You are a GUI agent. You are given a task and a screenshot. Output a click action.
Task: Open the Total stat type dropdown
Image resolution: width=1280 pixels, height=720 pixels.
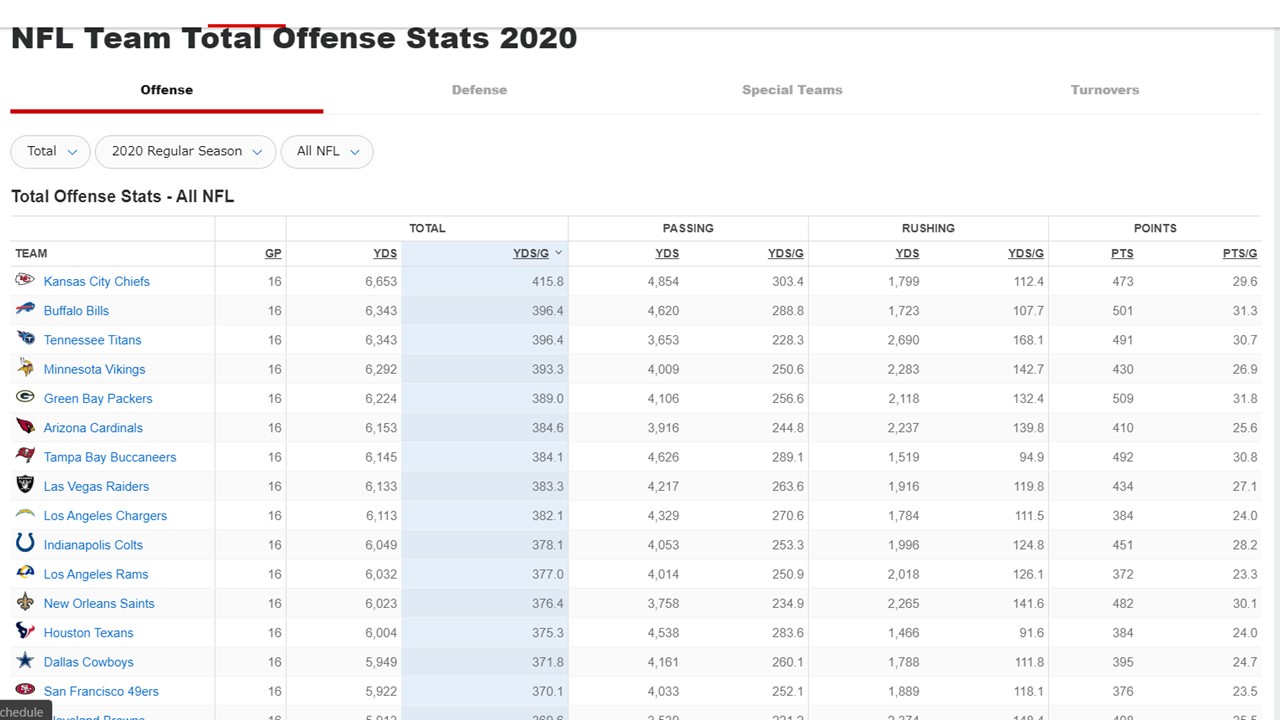[50, 151]
